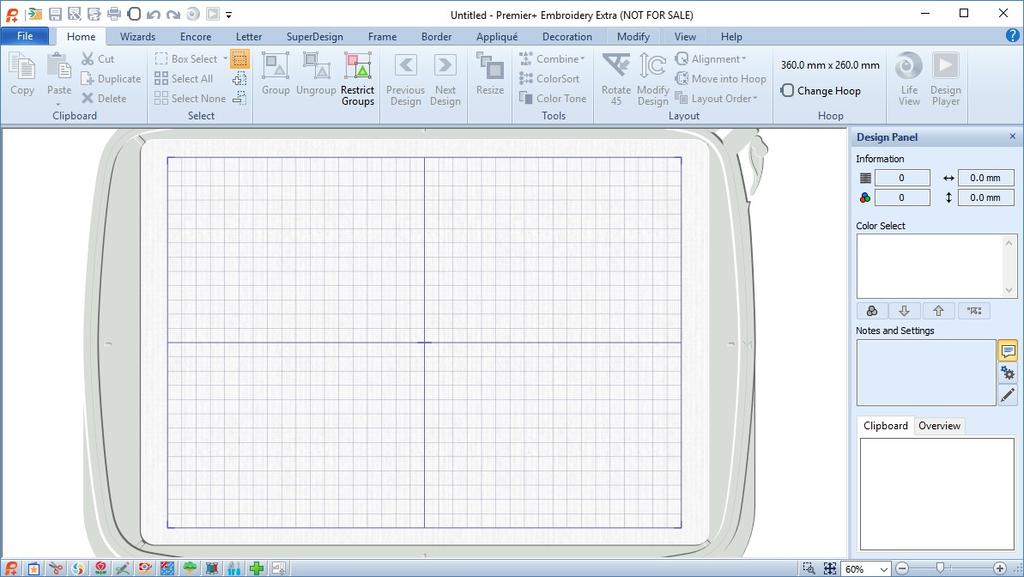Go to Next Design

click(445, 78)
